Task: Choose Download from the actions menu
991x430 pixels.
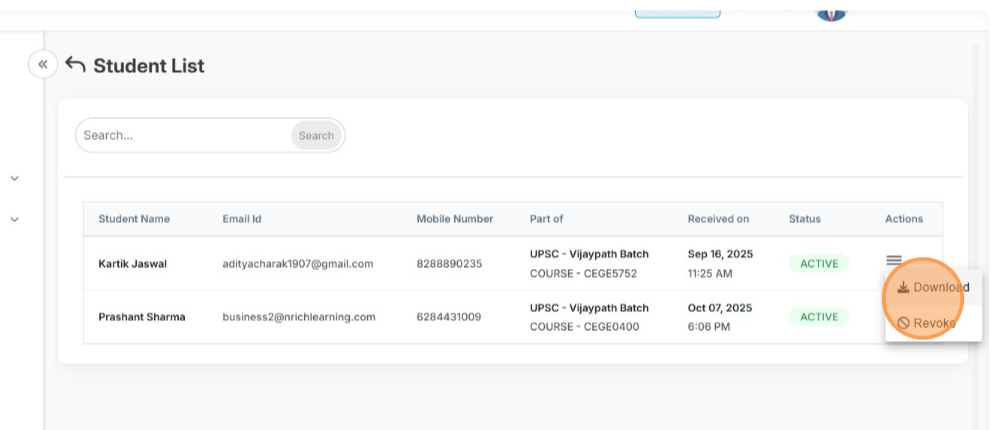Action: point(932,288)
